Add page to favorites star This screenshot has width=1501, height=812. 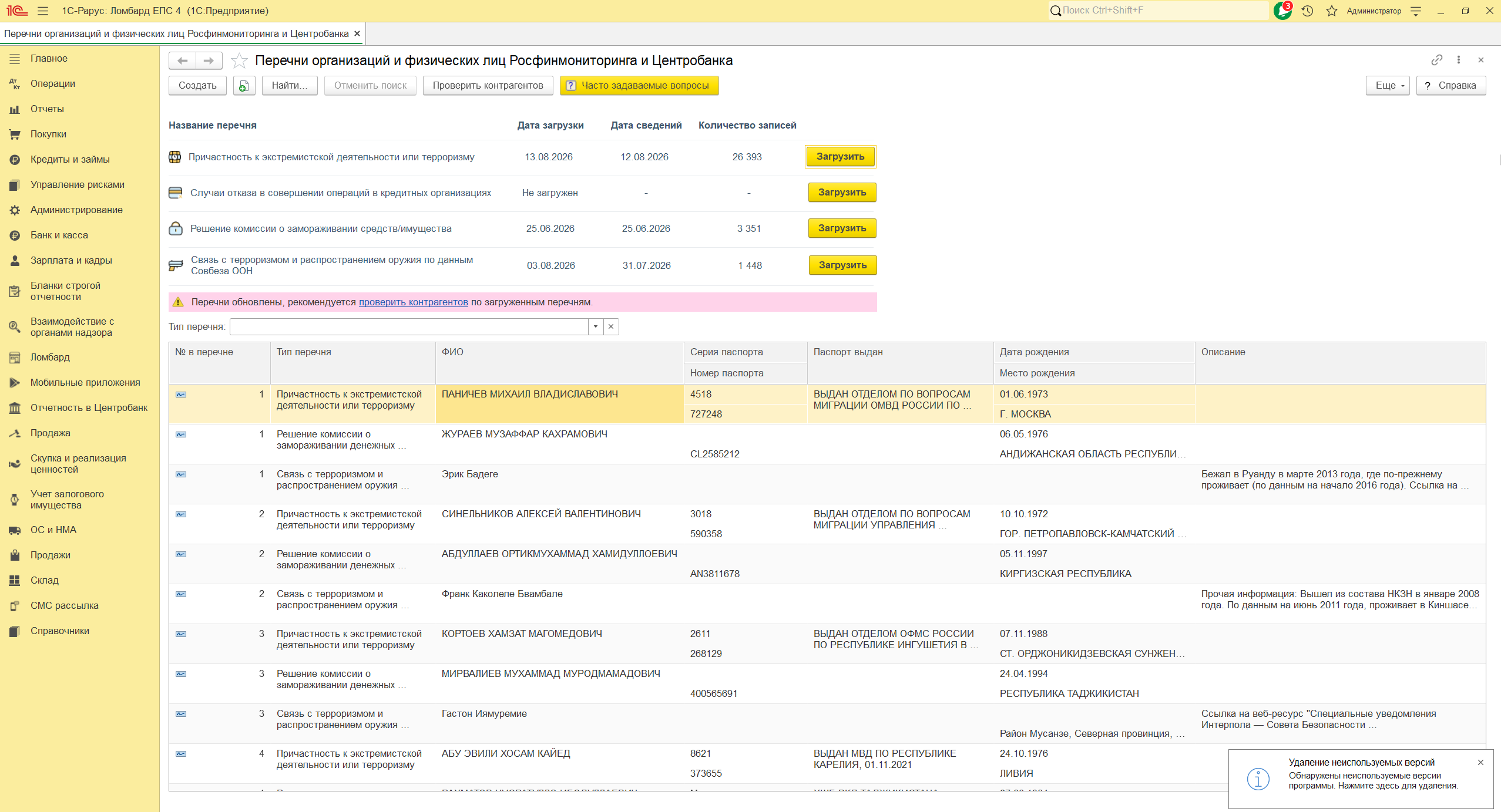(239, 60)
